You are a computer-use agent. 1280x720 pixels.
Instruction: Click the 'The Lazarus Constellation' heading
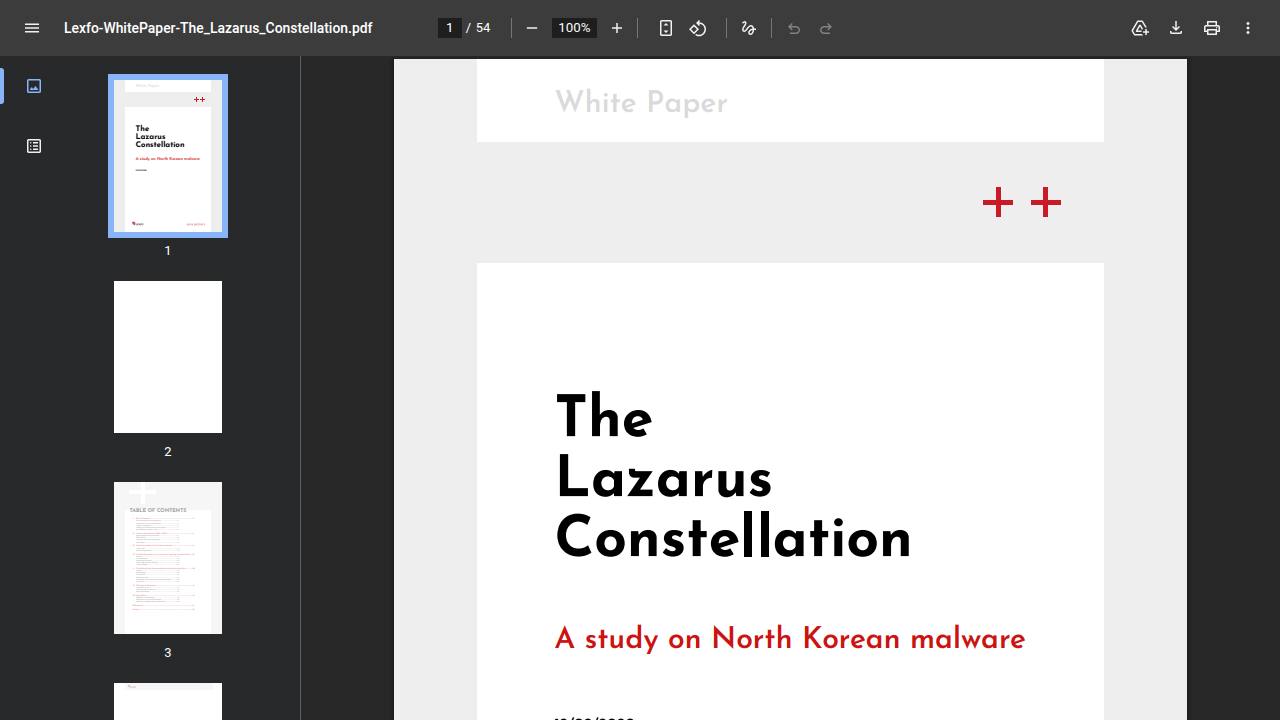click(733, 478)
